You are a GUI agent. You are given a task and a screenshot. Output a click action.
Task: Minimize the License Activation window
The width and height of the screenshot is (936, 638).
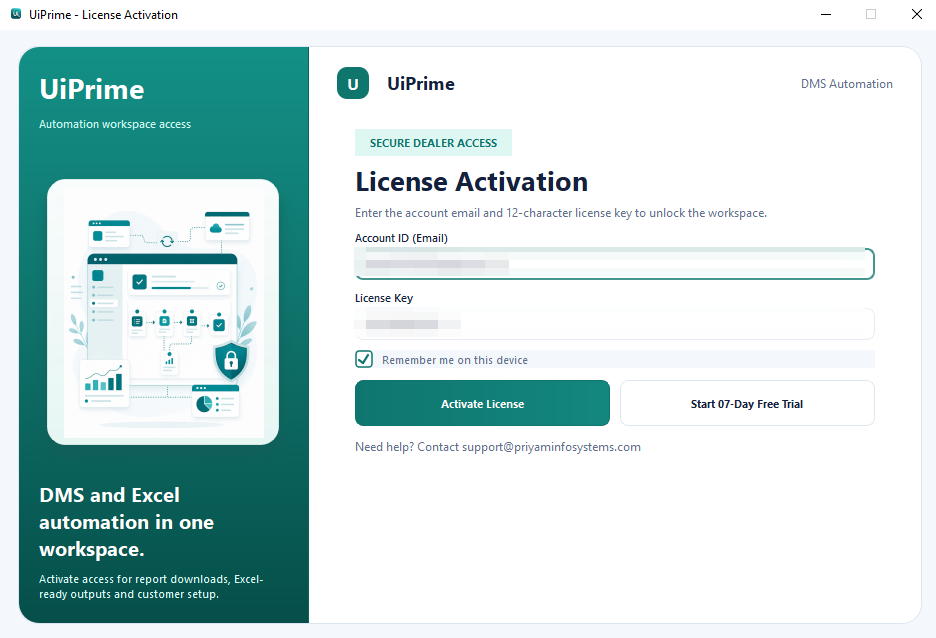pos(826,14)
